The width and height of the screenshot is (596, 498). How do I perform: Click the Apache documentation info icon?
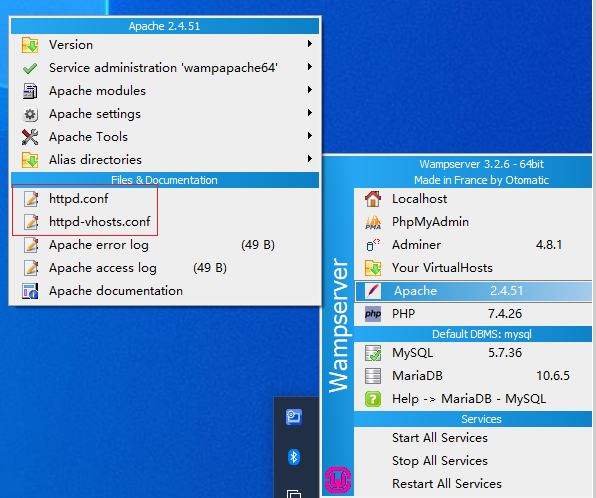coord(30,291)
